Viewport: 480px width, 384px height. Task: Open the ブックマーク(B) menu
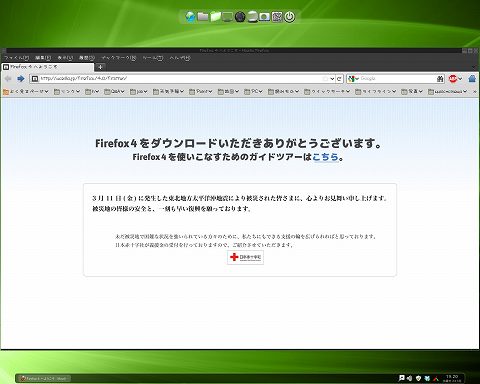[119, 58]
